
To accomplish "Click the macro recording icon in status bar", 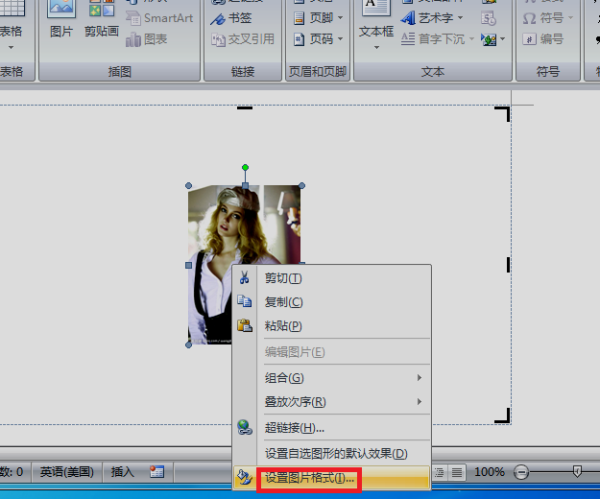I will [157, 472].
